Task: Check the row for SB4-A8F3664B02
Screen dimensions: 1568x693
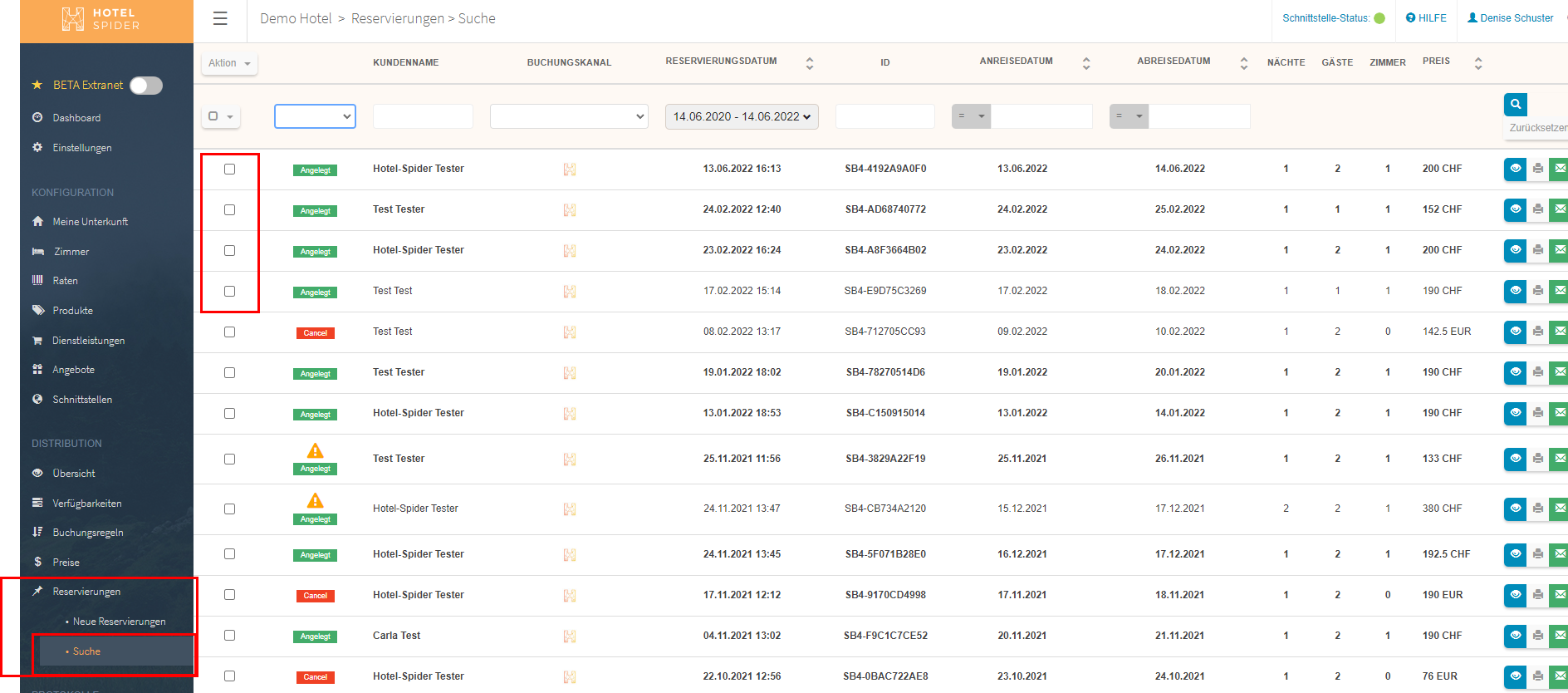Action: [229, 251]
